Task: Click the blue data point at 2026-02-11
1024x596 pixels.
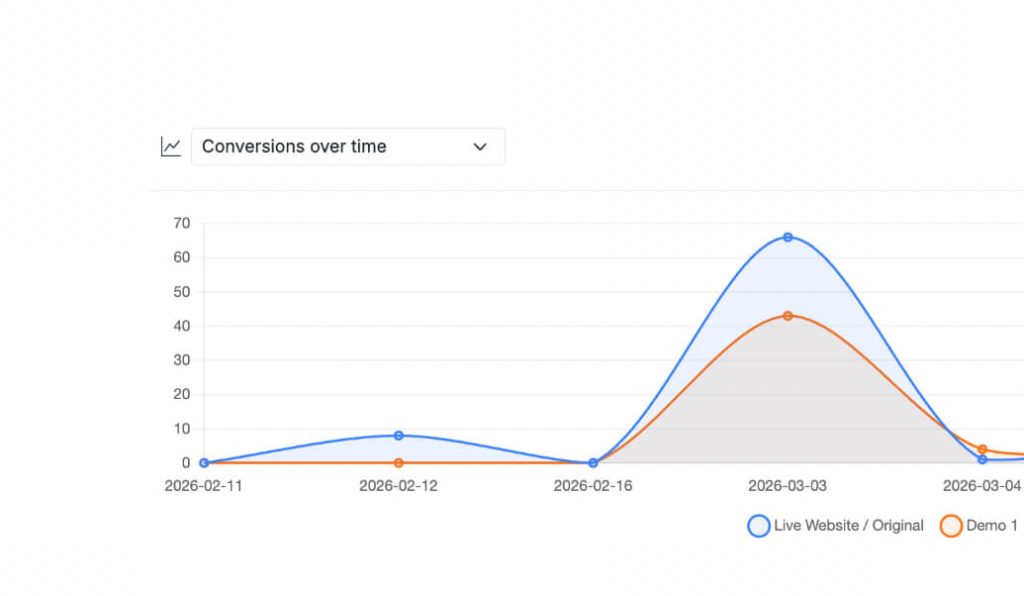Action: coord(204,463)
